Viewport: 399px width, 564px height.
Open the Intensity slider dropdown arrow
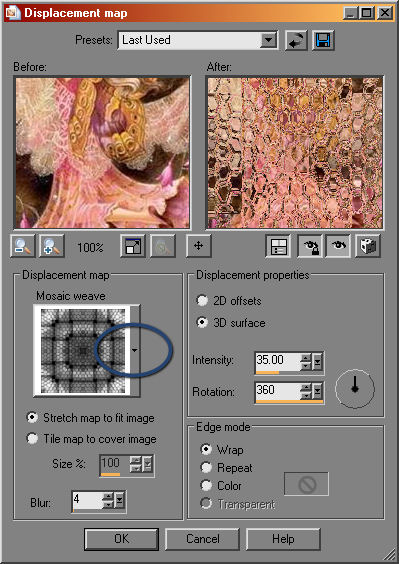pos(317,362)
